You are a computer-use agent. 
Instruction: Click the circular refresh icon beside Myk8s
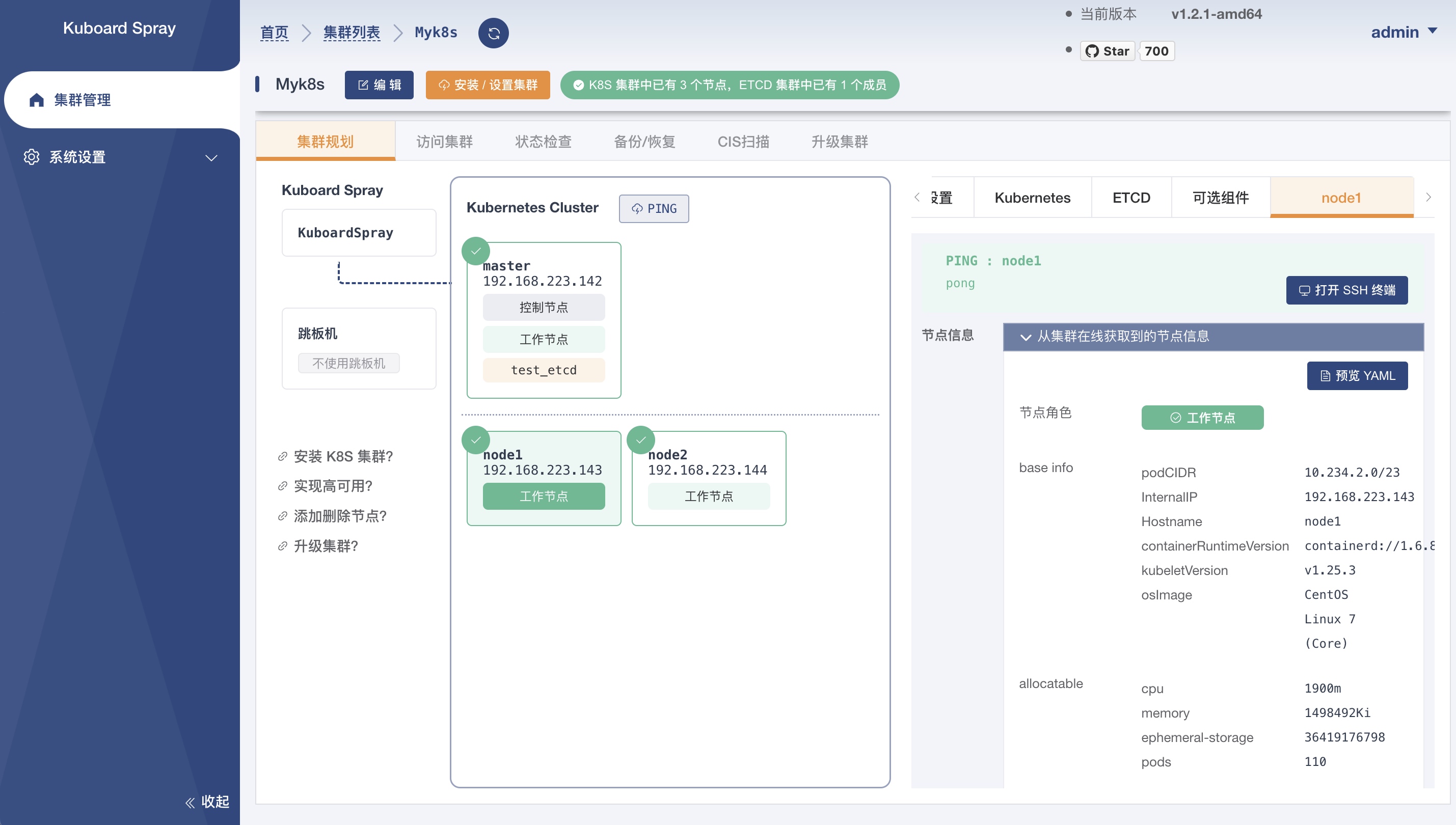pos(493,33)
